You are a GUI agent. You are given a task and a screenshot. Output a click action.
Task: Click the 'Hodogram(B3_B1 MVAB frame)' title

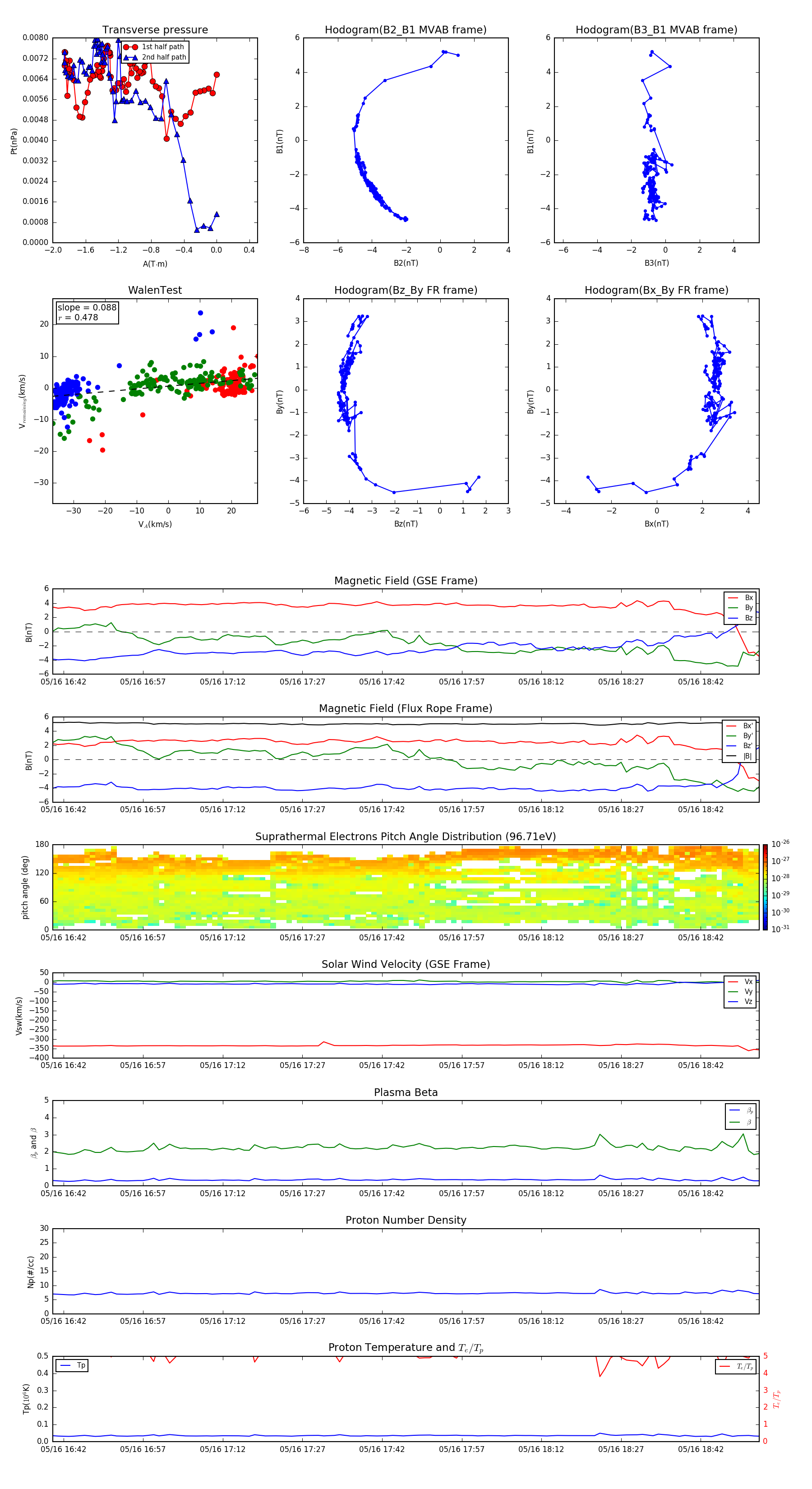pos(656,29)
